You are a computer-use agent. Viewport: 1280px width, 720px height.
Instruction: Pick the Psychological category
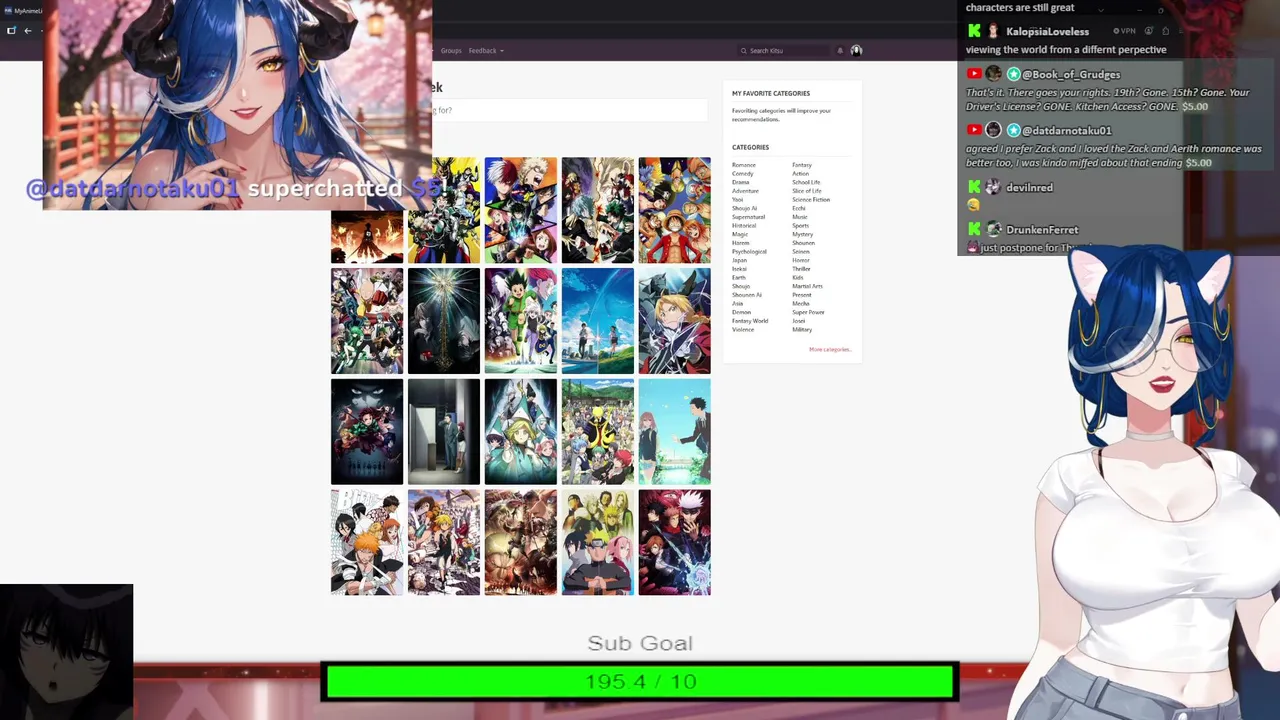(750, 252)
